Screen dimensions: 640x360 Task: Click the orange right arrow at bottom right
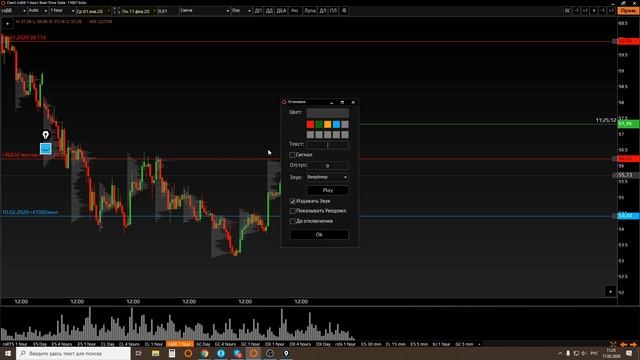(633, 344)
